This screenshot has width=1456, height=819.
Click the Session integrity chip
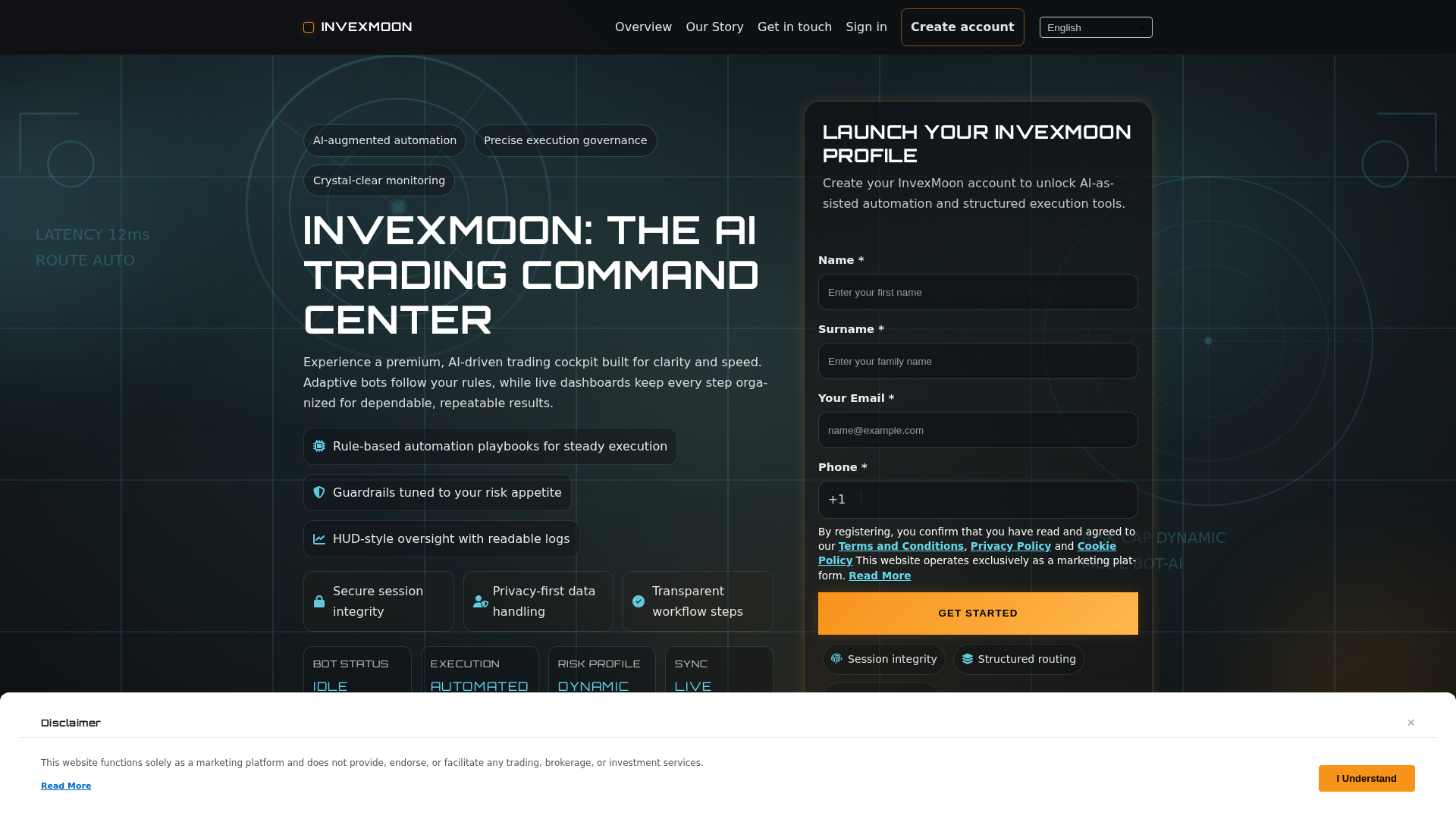click(x=884, y=659)
